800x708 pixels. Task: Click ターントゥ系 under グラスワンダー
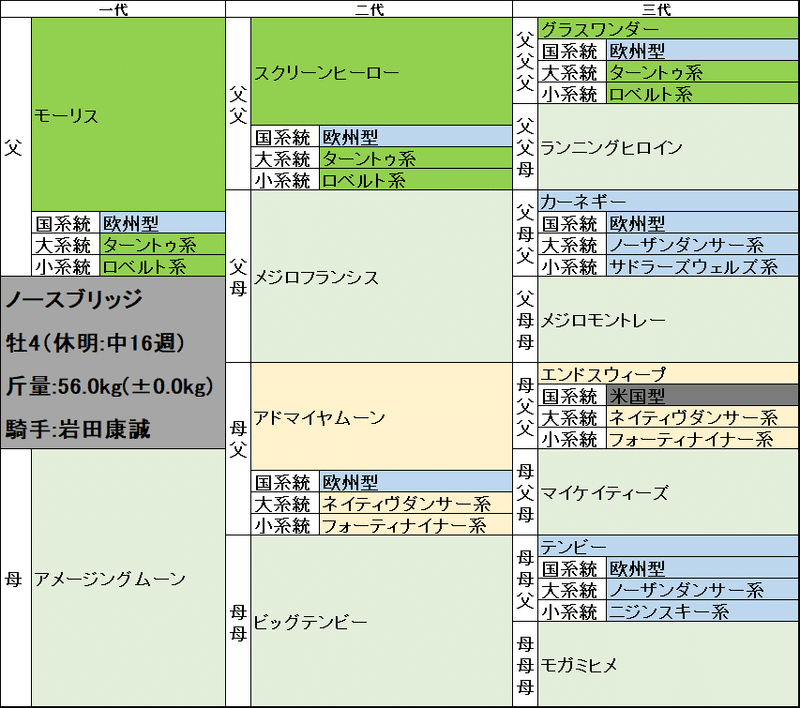click(x=703, y=72)
